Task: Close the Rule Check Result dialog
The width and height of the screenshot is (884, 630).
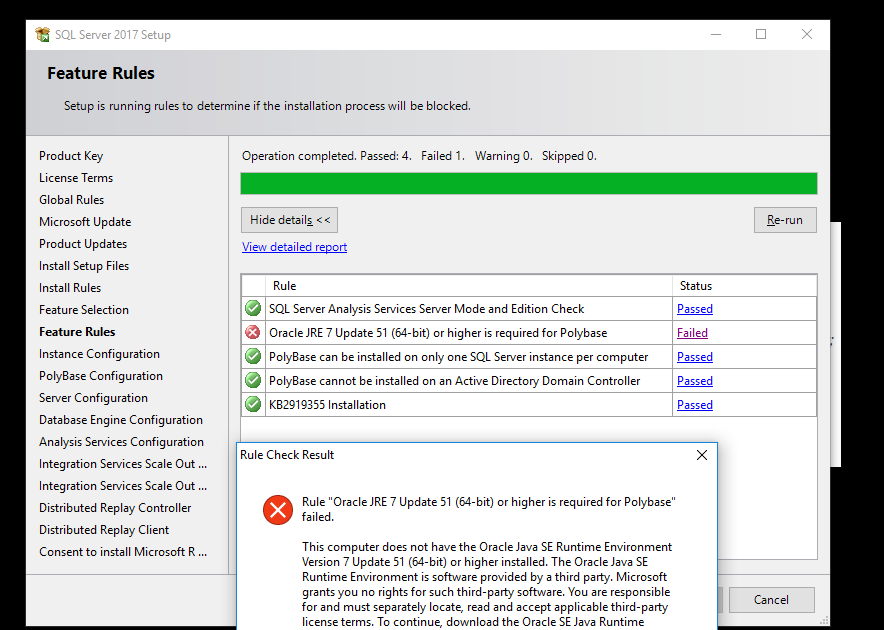Action: (x=702, y=455)
